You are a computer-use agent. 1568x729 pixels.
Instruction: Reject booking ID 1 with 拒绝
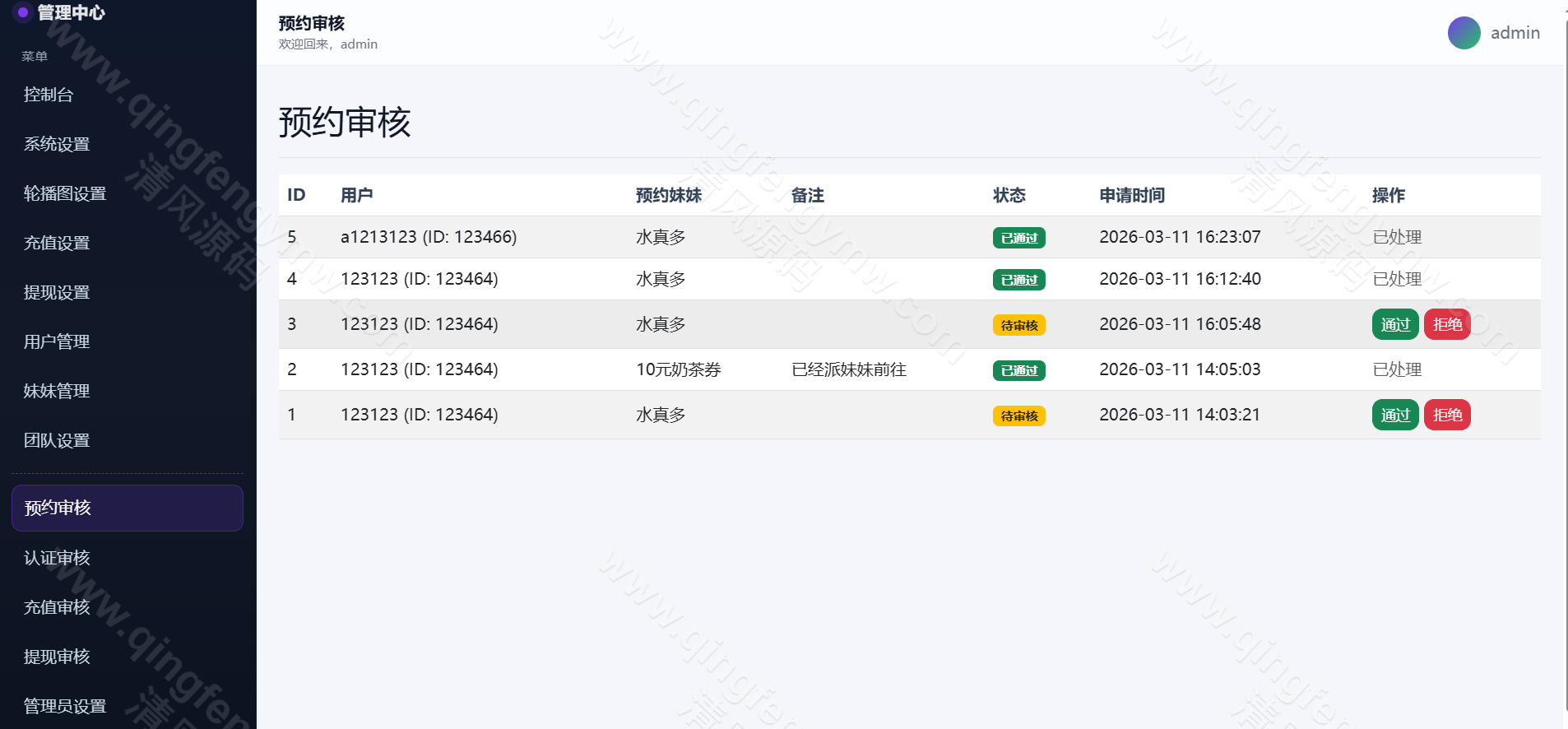pyautogui.click(x=1447, y=415)
